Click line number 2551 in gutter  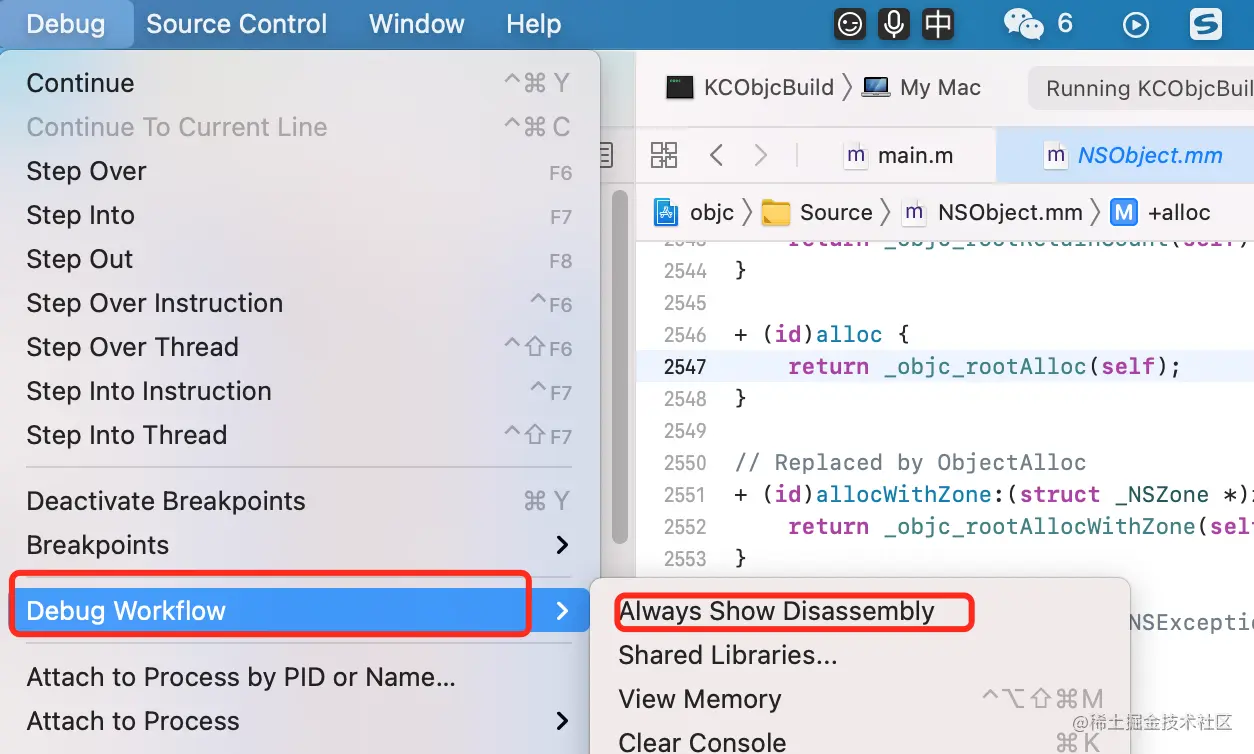point(685,495)
